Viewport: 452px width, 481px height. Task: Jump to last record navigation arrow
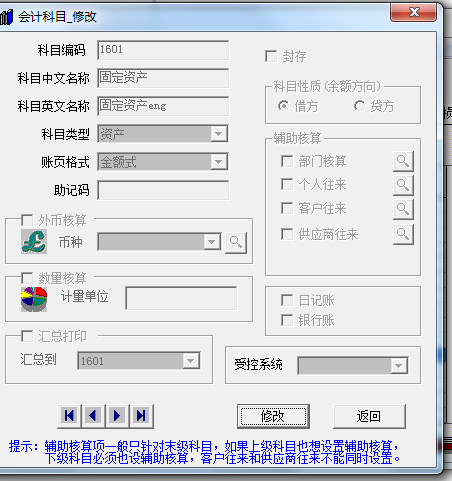(141, 416)
